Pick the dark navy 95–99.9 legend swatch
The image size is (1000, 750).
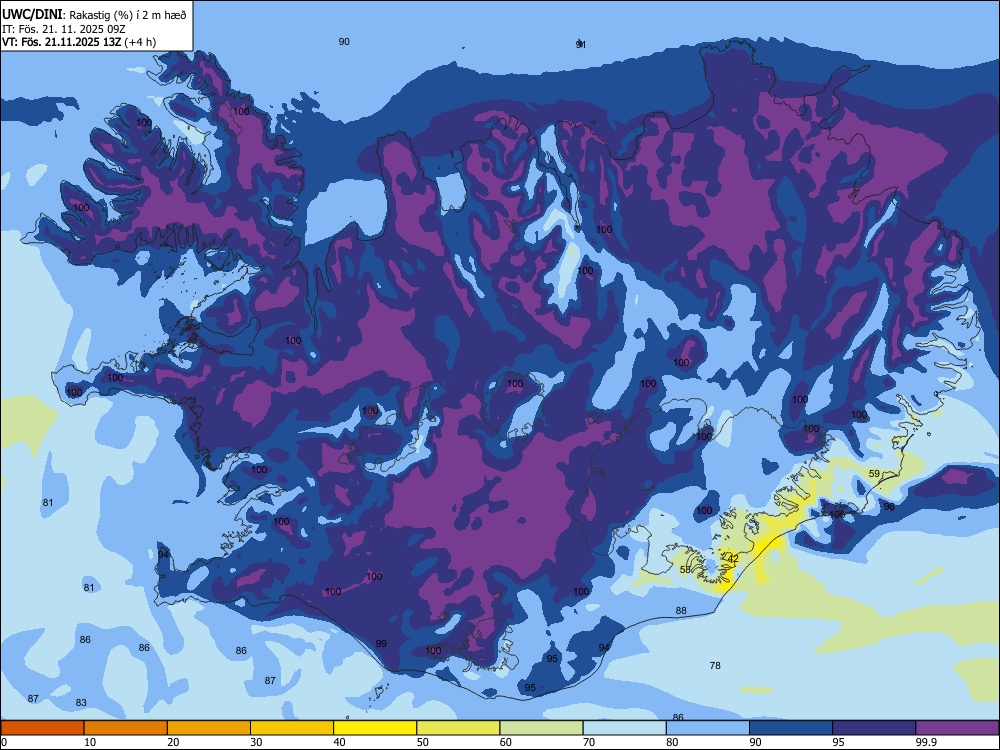pyautogui.click(x=874, y=728)
